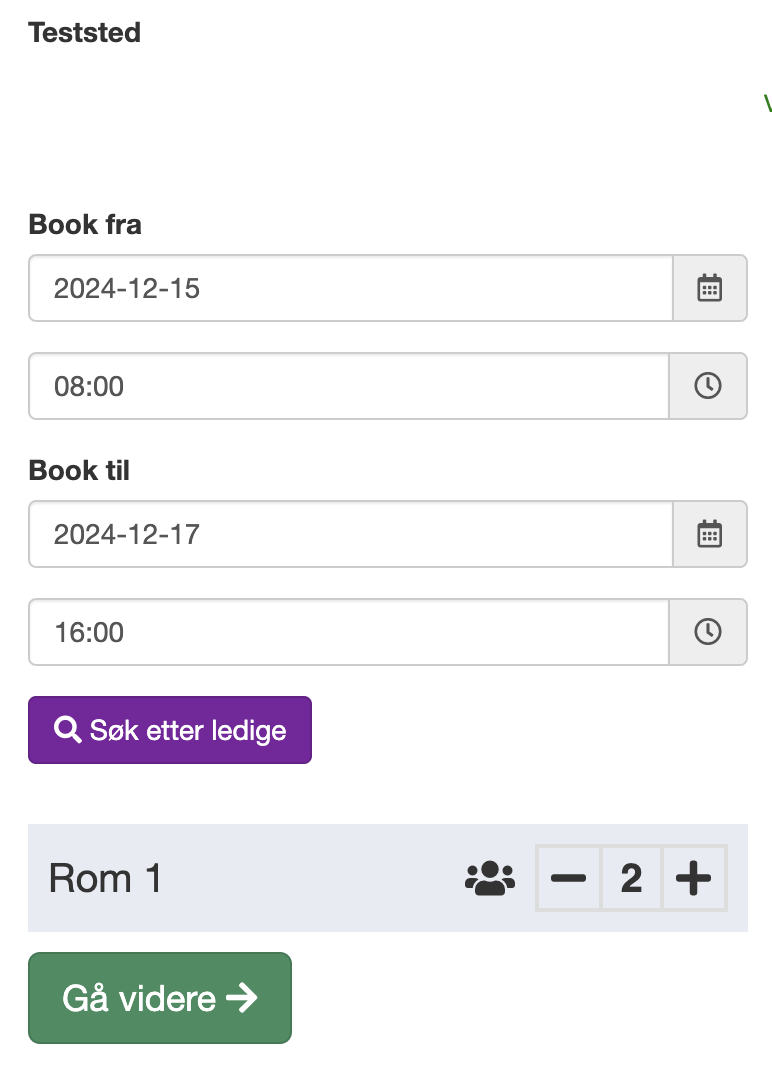Open clock picker for 16:00 end time
The width and height of the screenshot is (772, 1072).
point(708,632)
